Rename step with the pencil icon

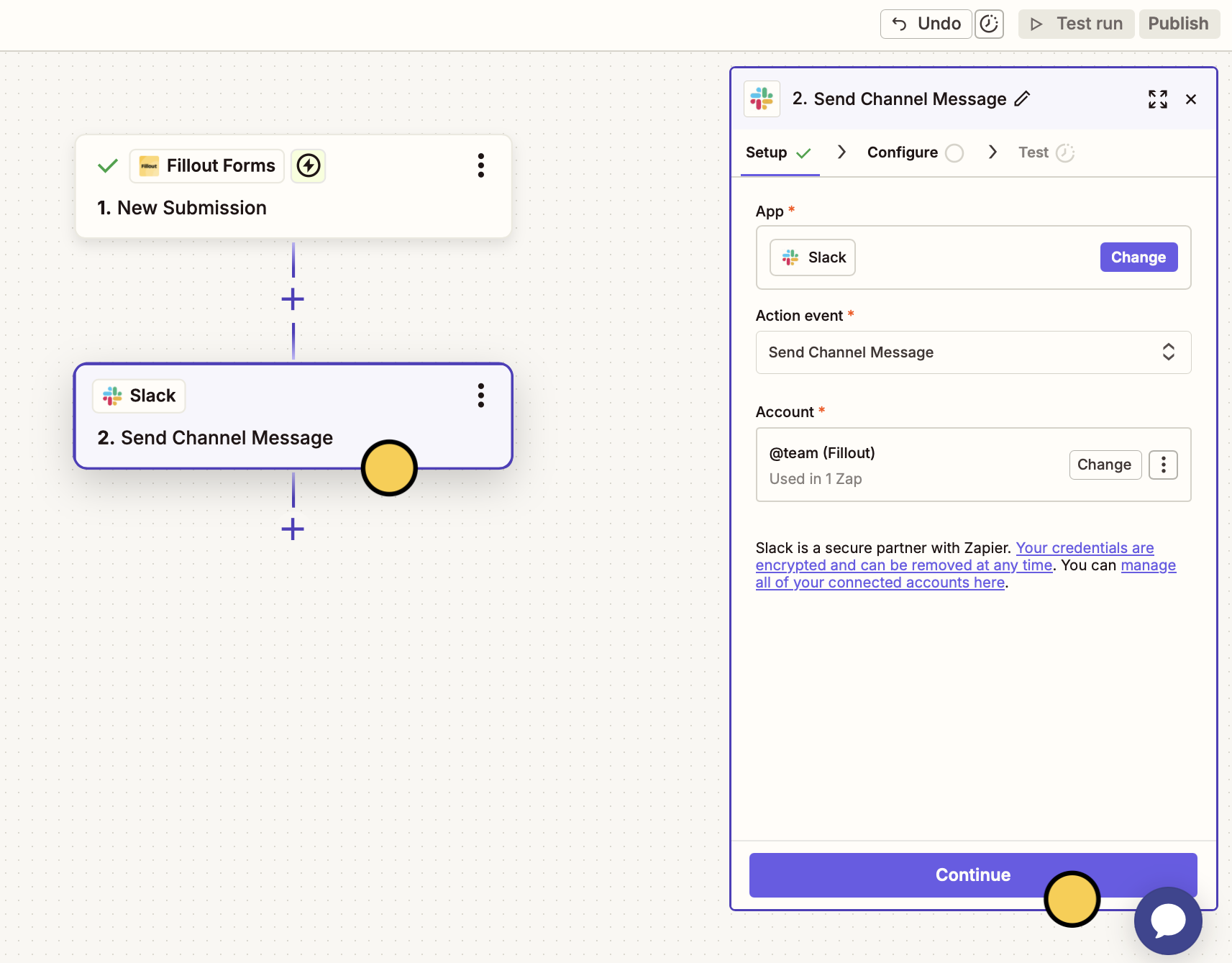pos(1022,99)
